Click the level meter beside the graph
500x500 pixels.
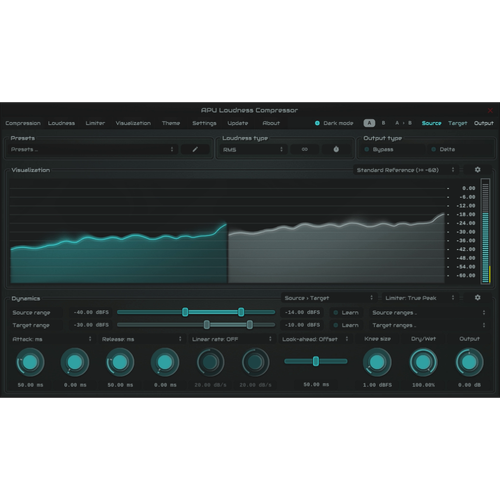(x=485, y=231)
